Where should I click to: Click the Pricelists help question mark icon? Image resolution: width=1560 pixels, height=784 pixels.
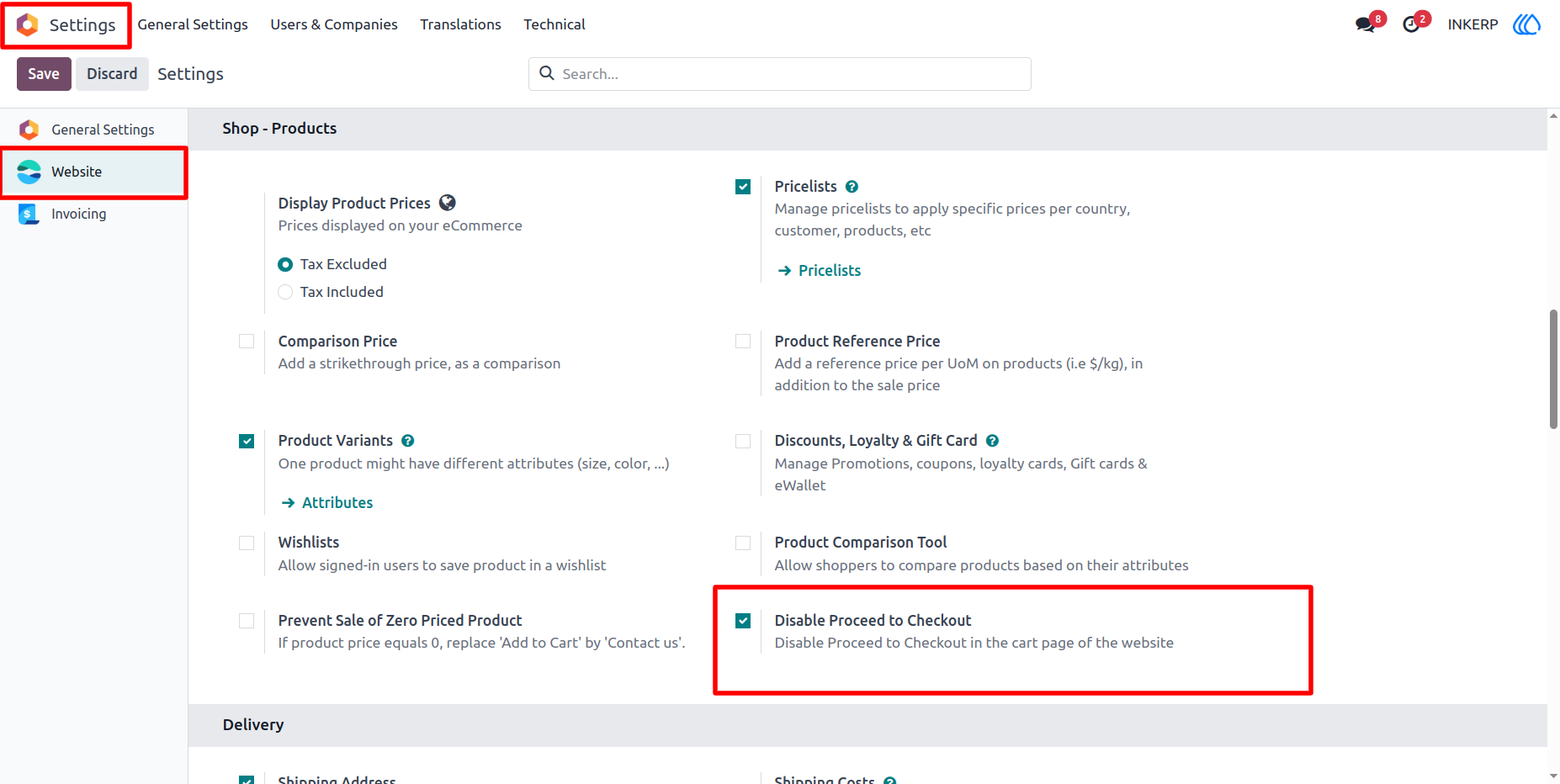pos(852,187)
